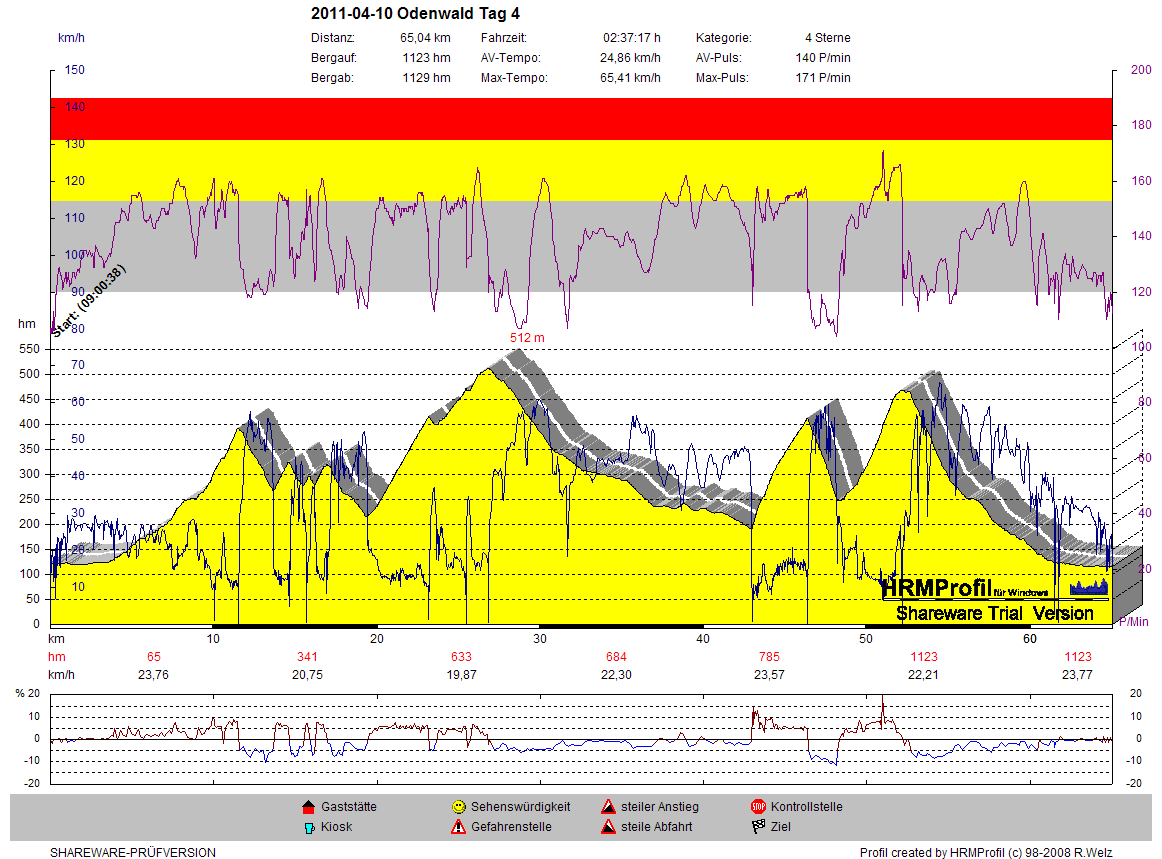Screen dimensions: 1162x859
Task: Click the Distanz value 65,04 km
Action: (425, 38)
